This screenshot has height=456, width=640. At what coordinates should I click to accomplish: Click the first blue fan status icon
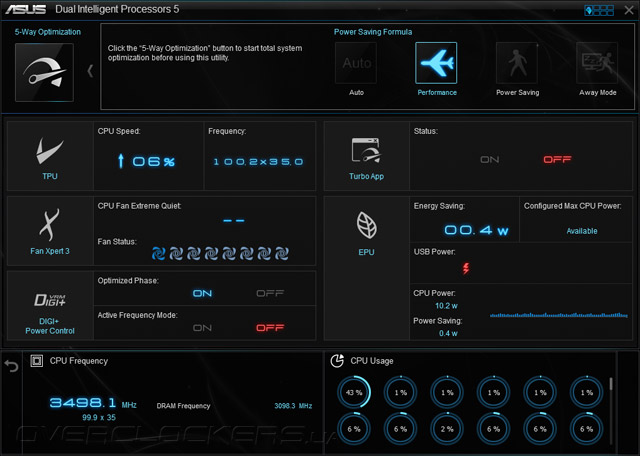pos(159,254)
